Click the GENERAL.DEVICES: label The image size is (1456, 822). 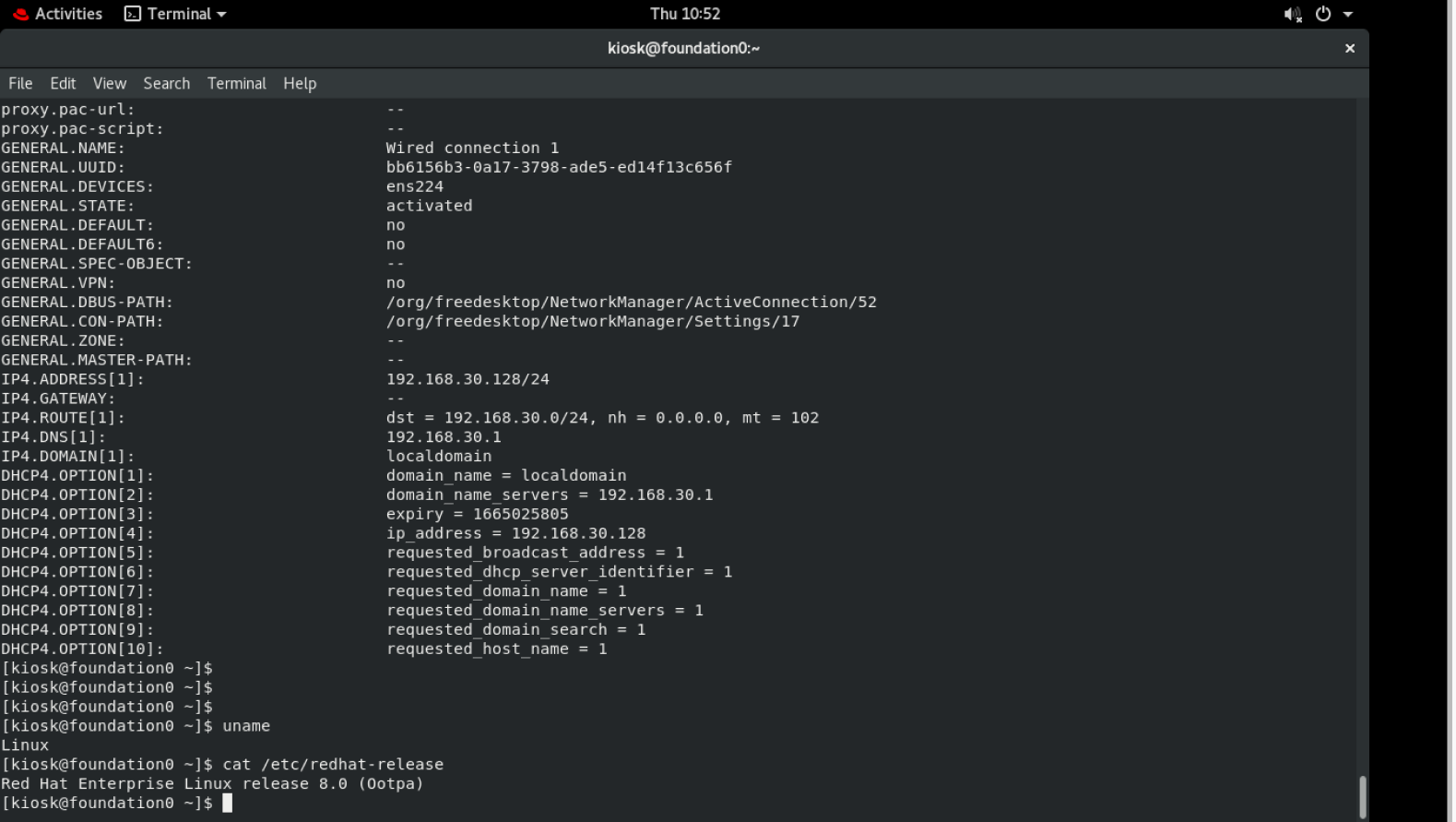tap(77, 186)
